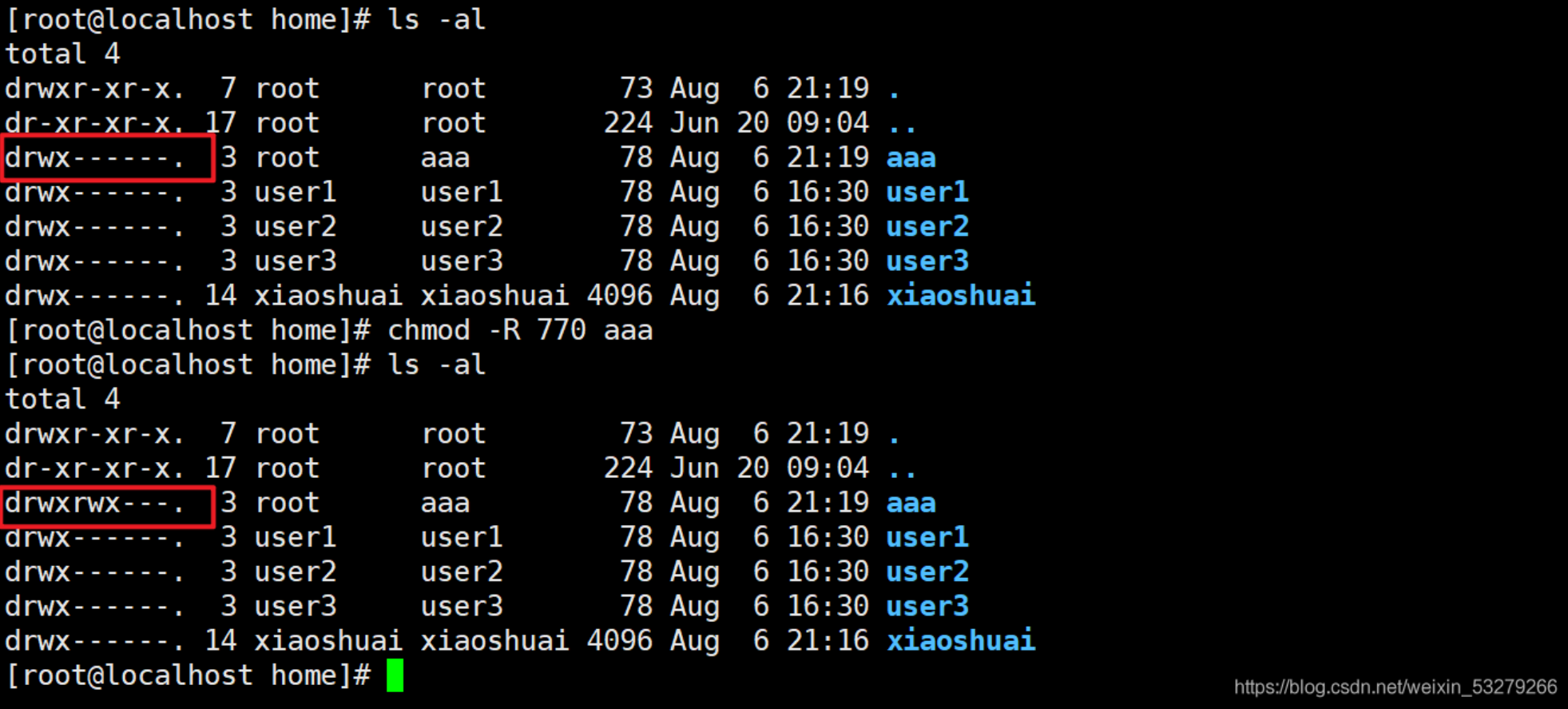1568x709 pixels.
Task: Click the green terminal cursor block
Action: 395,675
